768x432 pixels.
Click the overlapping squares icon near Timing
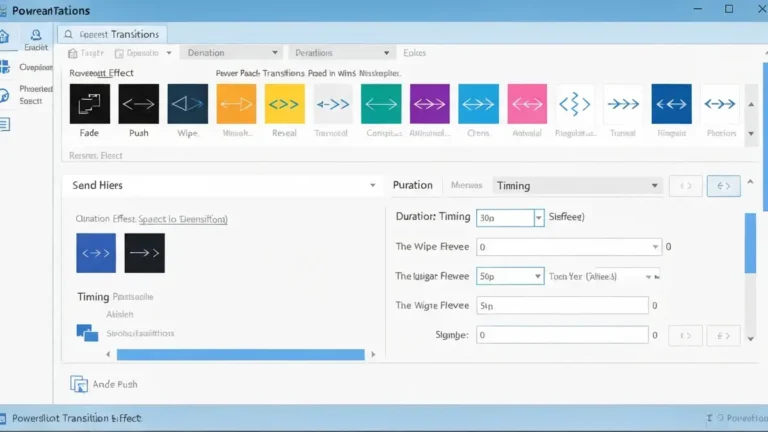click(x=87, y=333)
